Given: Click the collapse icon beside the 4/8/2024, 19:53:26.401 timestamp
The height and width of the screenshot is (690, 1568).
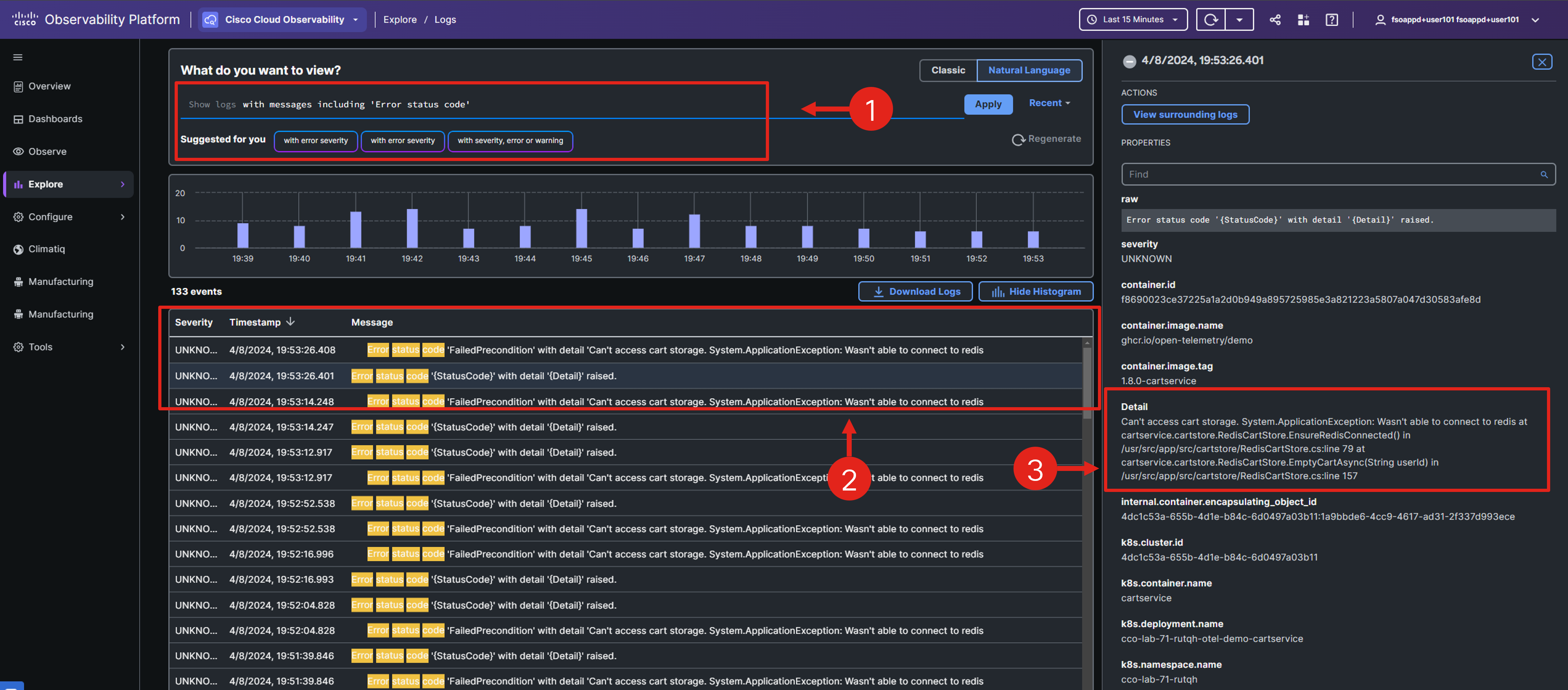Looking at the screenshot, I should pyautogui.click(x=1129, y=61).
